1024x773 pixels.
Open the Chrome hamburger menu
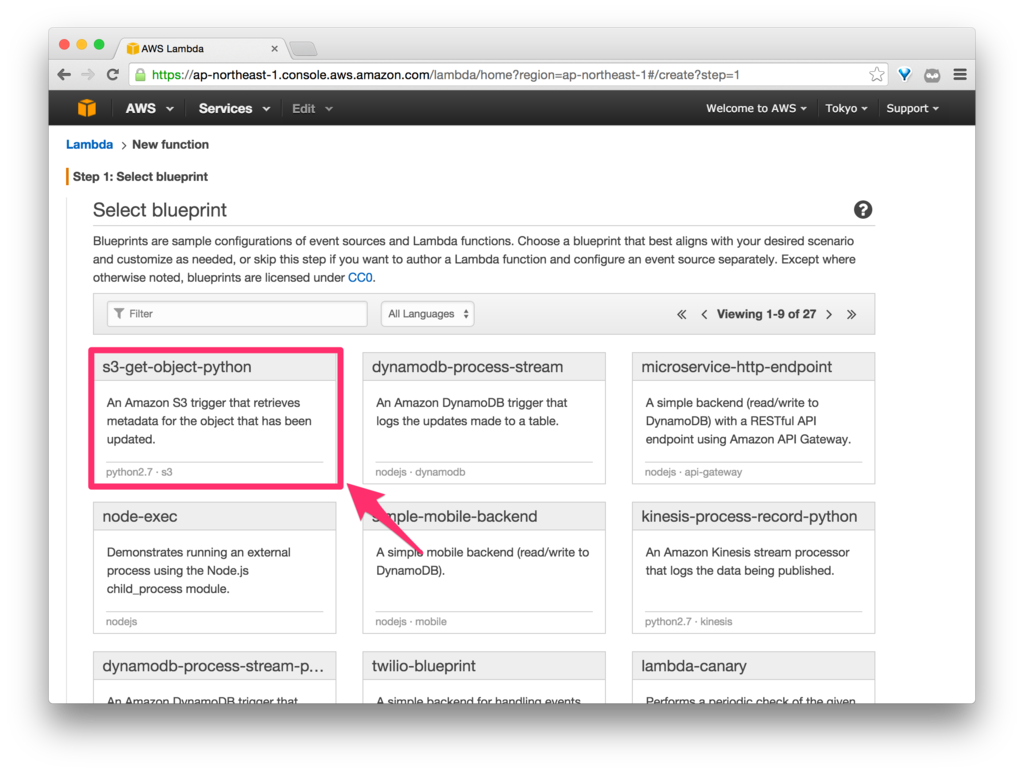tap(960, 74)
